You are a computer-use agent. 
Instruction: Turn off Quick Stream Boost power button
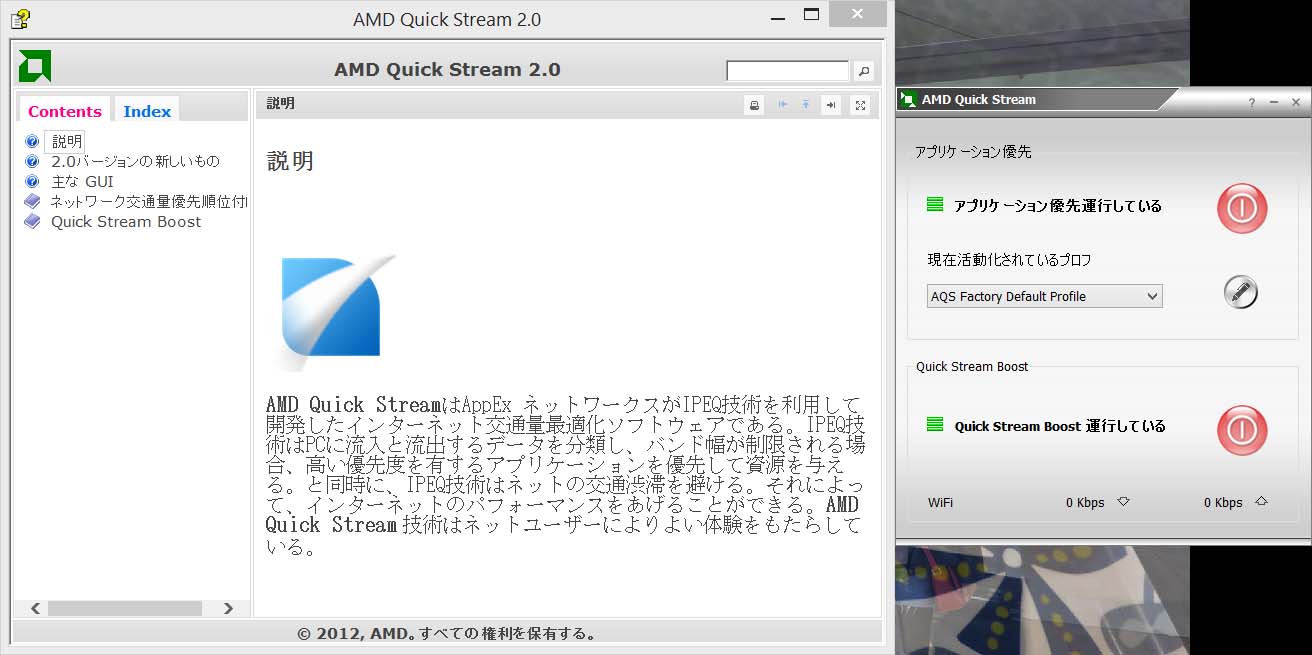click(1241, 430)
